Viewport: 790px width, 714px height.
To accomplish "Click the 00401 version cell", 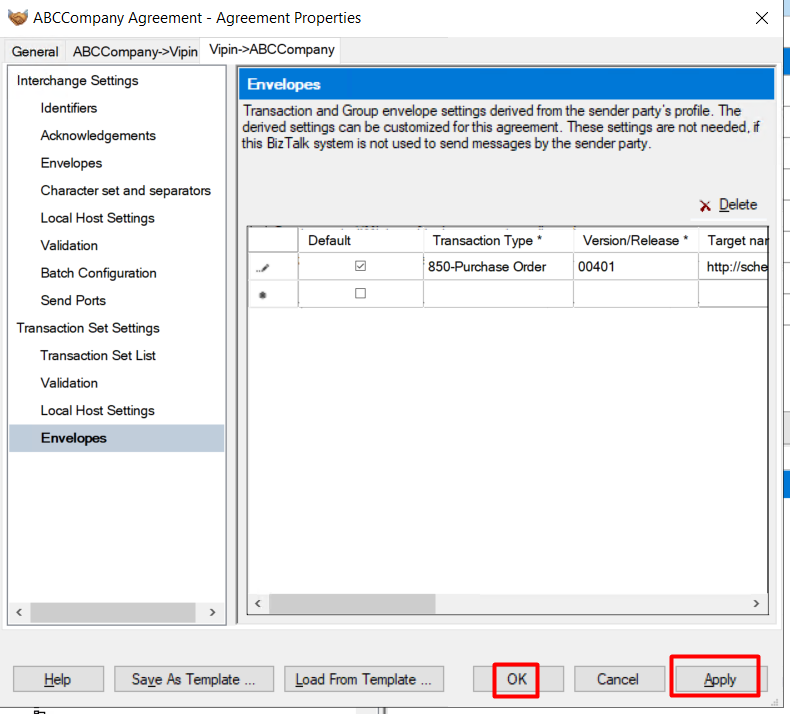I will (x=635, y=267).
